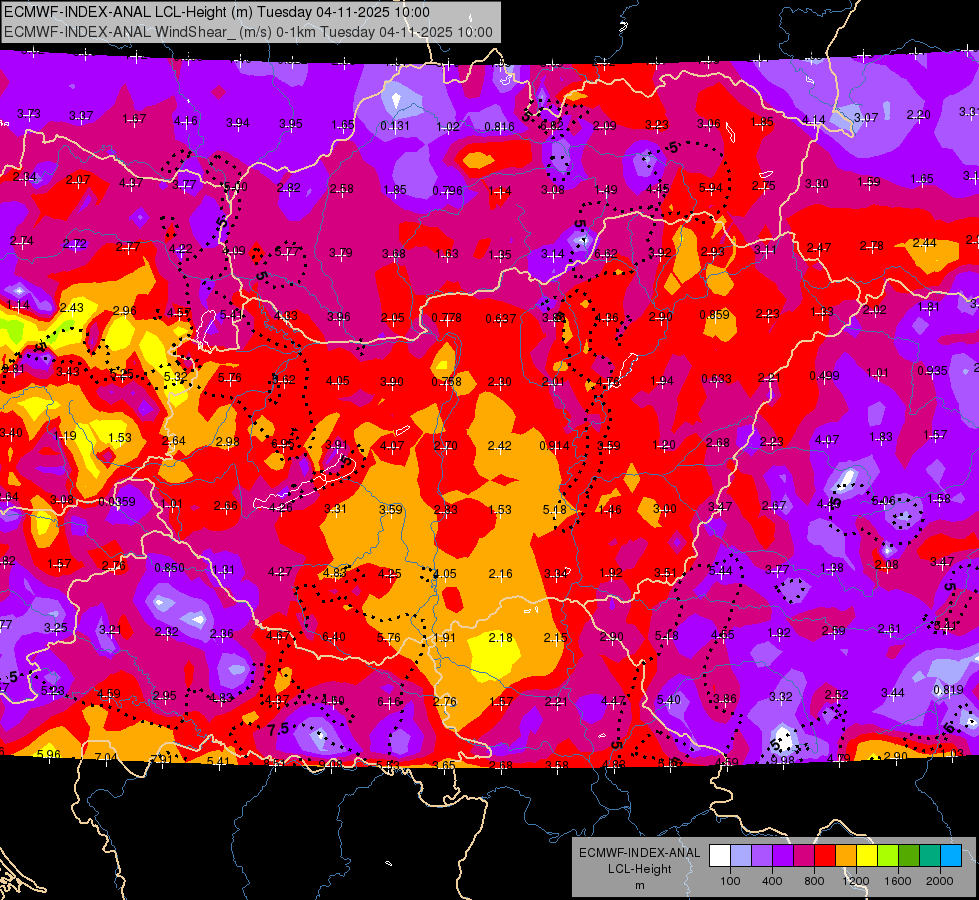This screenshot has width=979, height=900.
Task: Click the wind shear value 0.816
Action: point(499,127)
